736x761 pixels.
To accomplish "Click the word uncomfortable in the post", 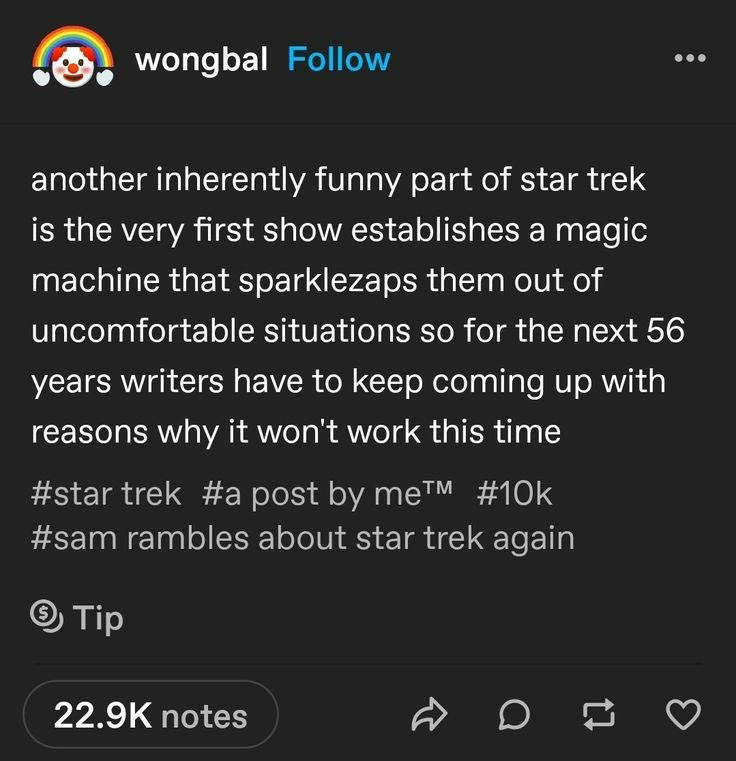I will coord(143,330).
